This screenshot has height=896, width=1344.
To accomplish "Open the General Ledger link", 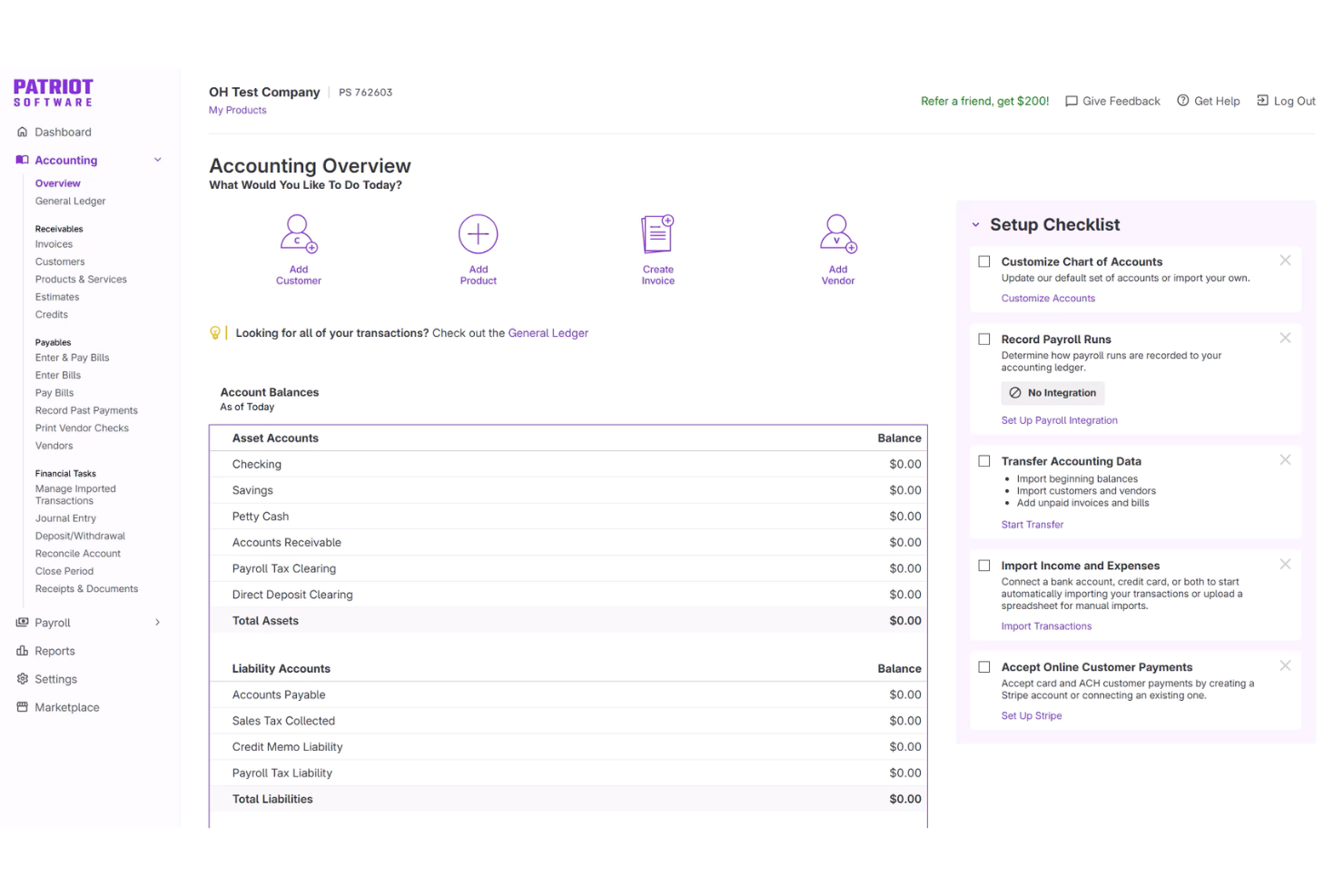I will tap(548, 332).
